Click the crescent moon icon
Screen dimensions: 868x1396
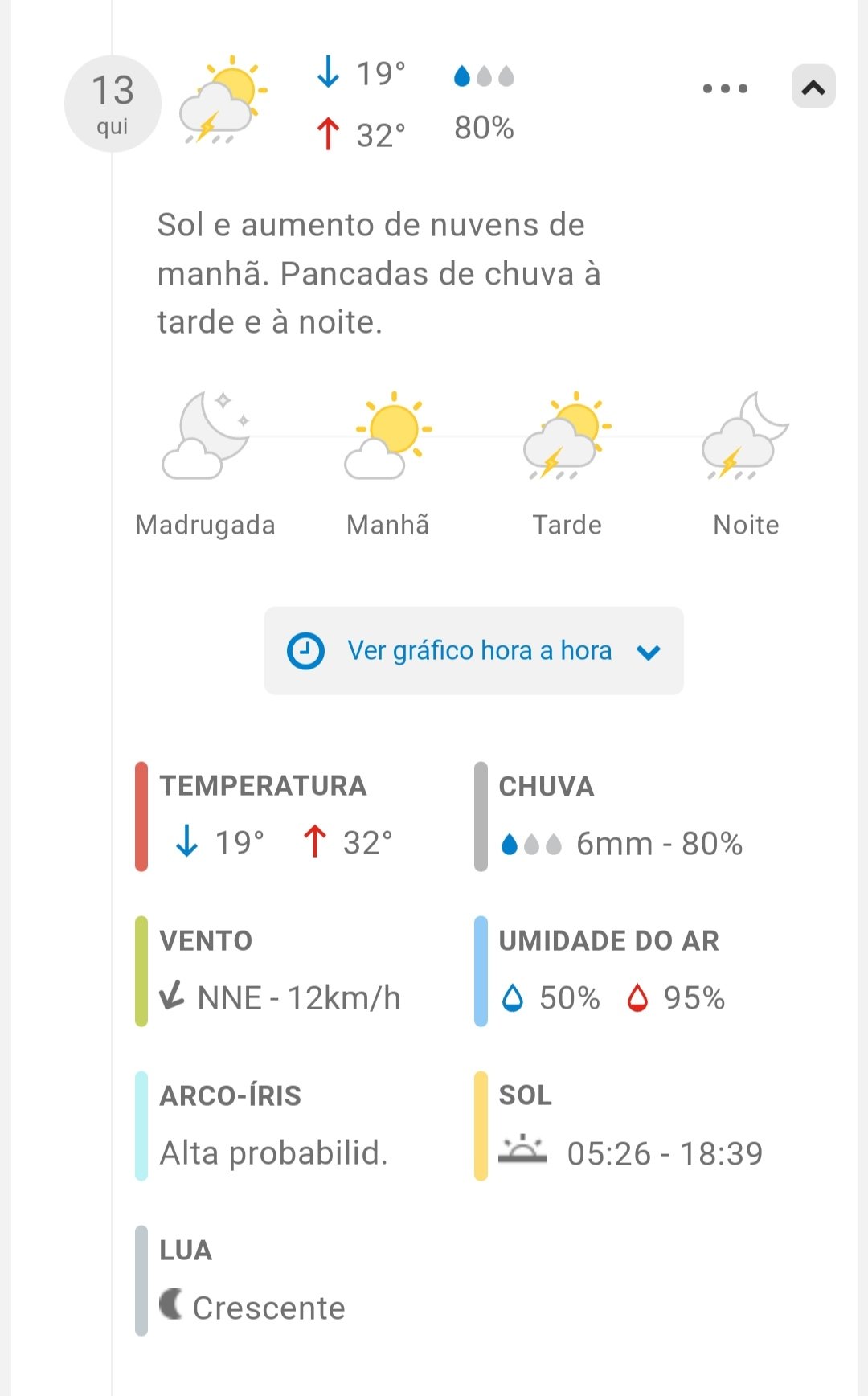tap(170, 1304)
